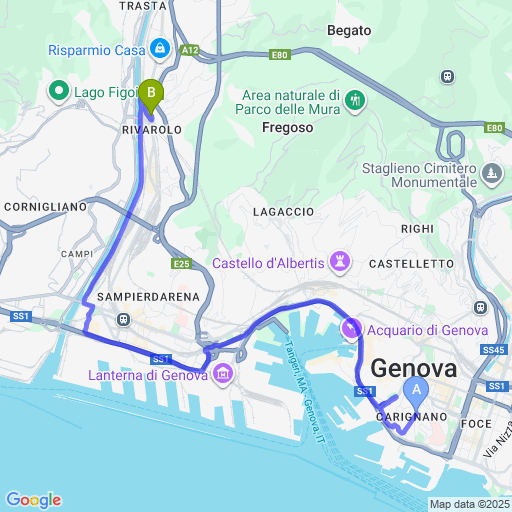Viewport: 512px width, 512px height.
Task: Click Staglieno Cimitero Monumentale pin icon
Action: 492,175
